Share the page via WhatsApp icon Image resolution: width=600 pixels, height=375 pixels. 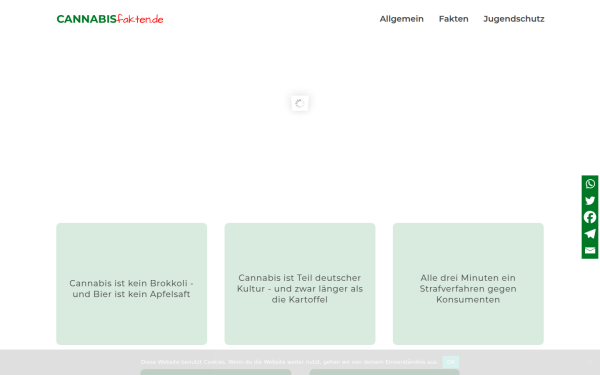pyautogui.click(x=590, y=184)
